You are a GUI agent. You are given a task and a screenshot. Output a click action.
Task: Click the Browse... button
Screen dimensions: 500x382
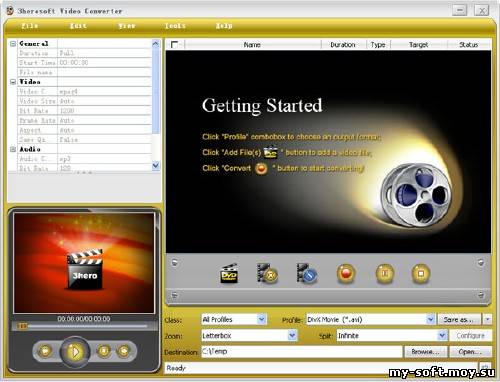(425, 352)
